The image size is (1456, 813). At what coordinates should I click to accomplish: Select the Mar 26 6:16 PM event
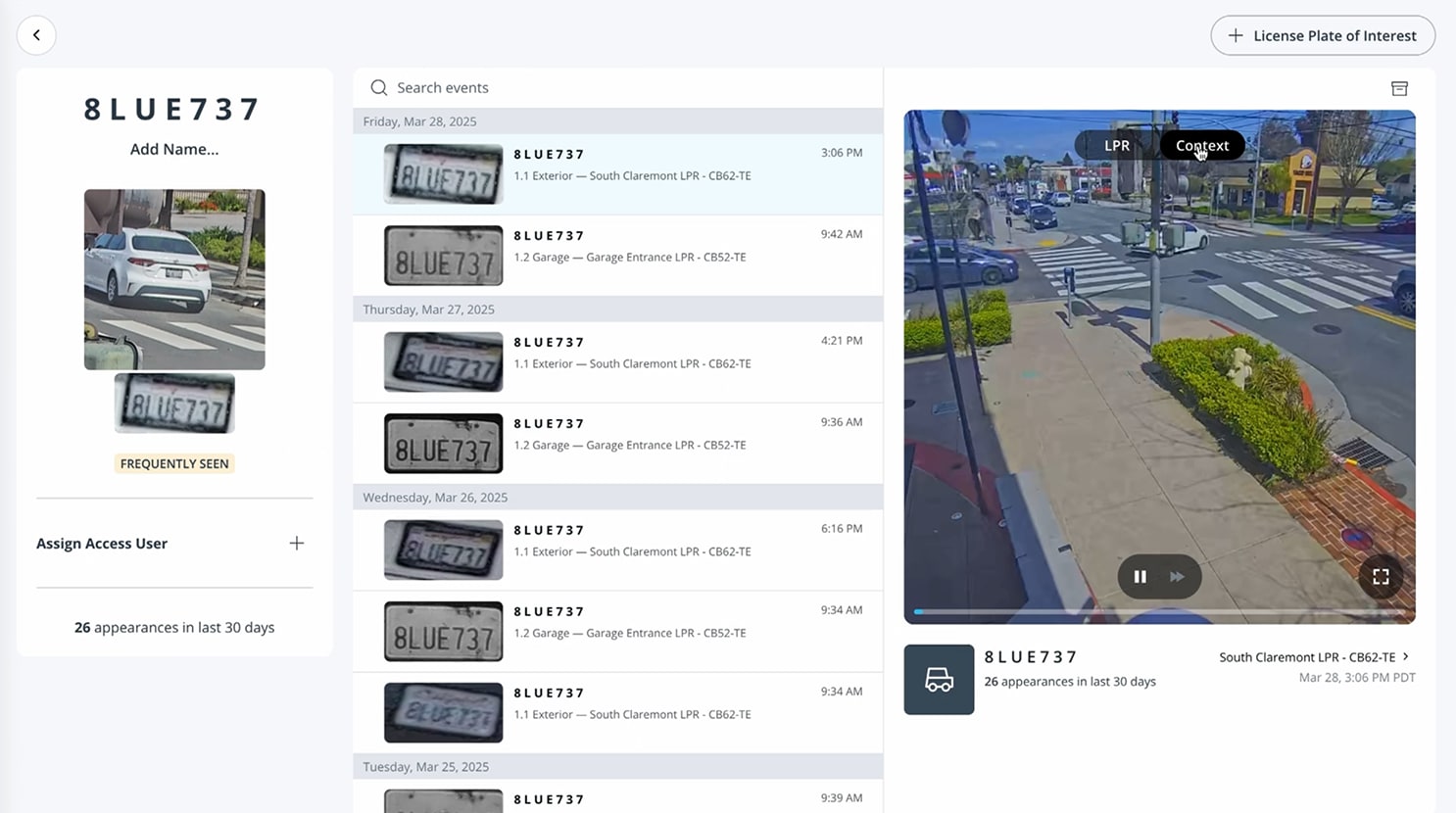(x=617, y=550)
